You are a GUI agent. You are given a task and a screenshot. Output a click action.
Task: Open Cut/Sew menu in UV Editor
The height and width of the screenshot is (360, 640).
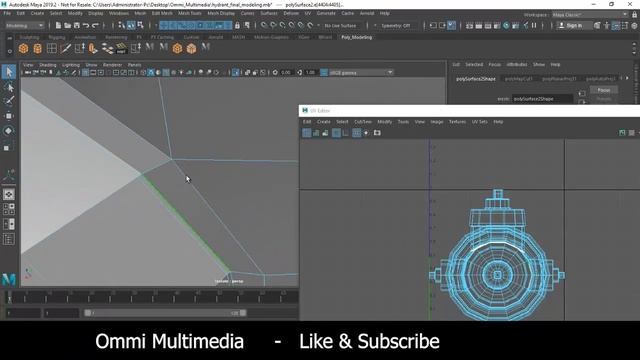(x=362, y=122)
